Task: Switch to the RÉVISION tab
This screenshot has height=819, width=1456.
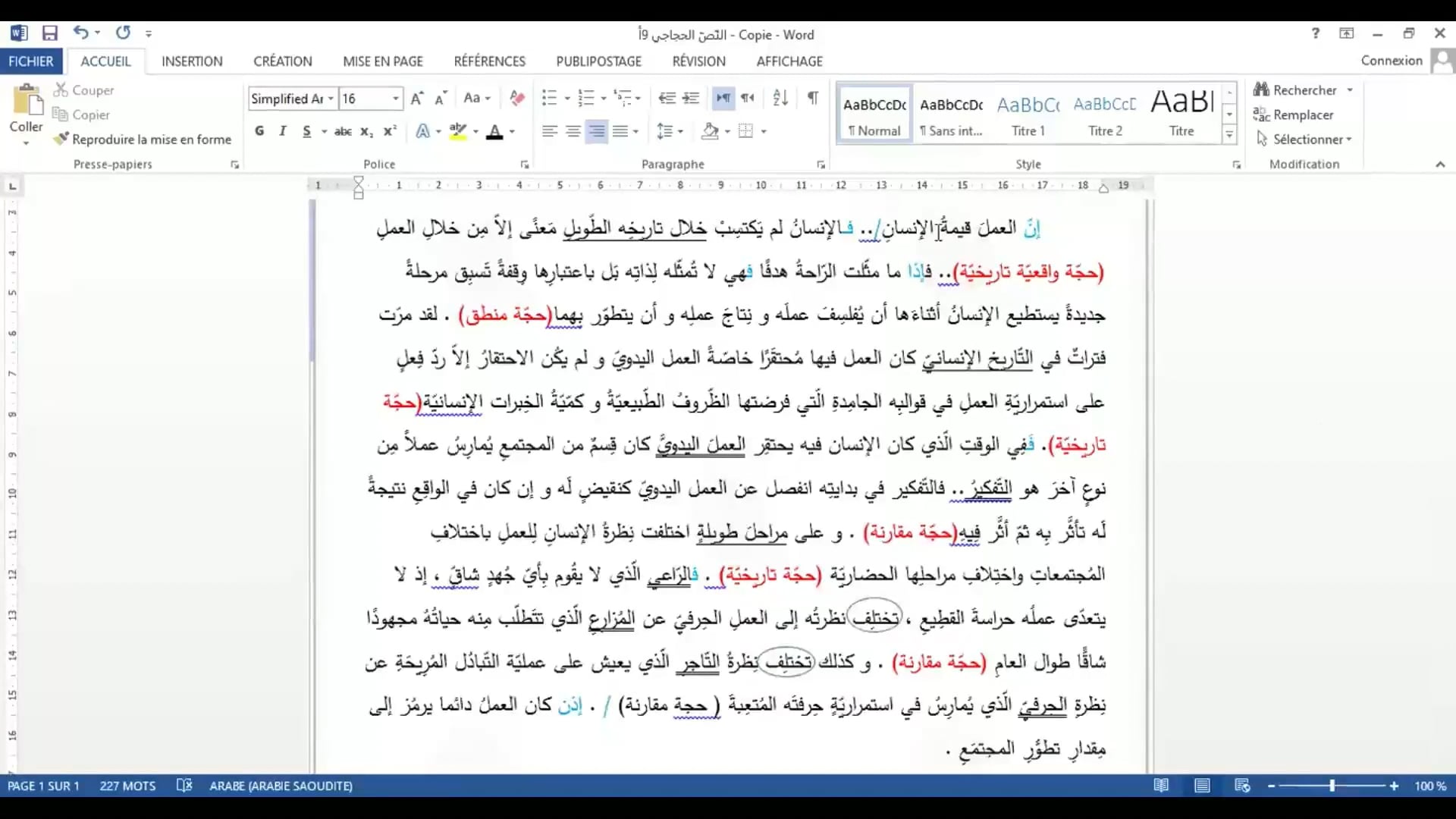Action: pos(698,61)
